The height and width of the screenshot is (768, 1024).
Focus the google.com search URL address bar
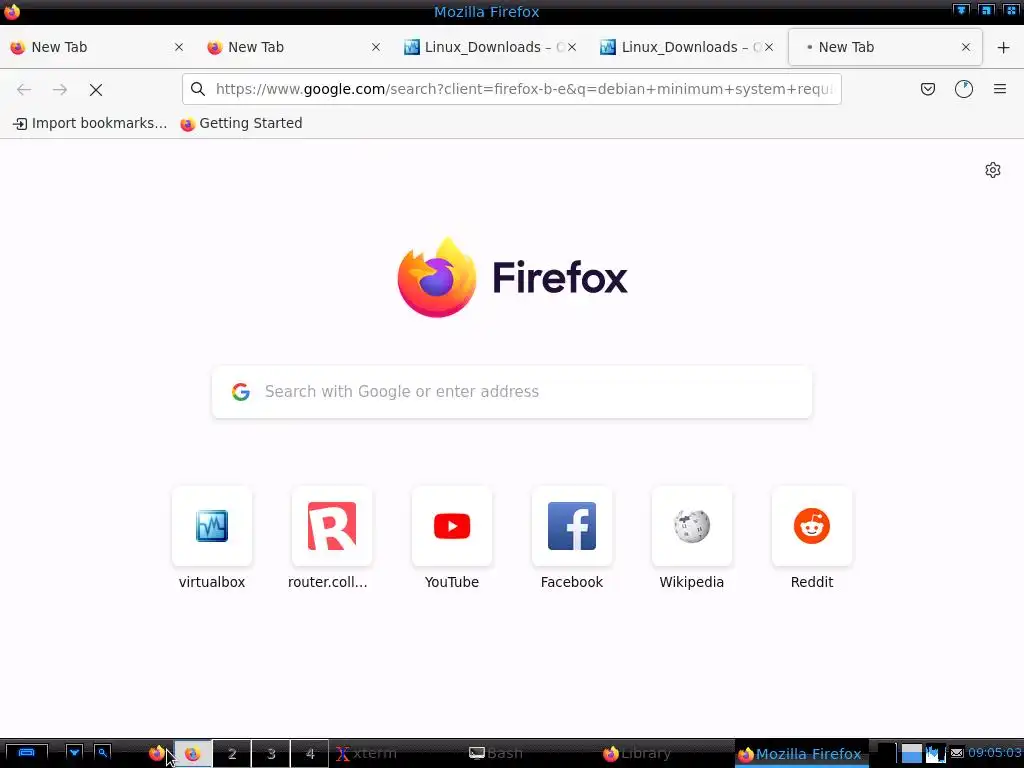pos(511,89)
